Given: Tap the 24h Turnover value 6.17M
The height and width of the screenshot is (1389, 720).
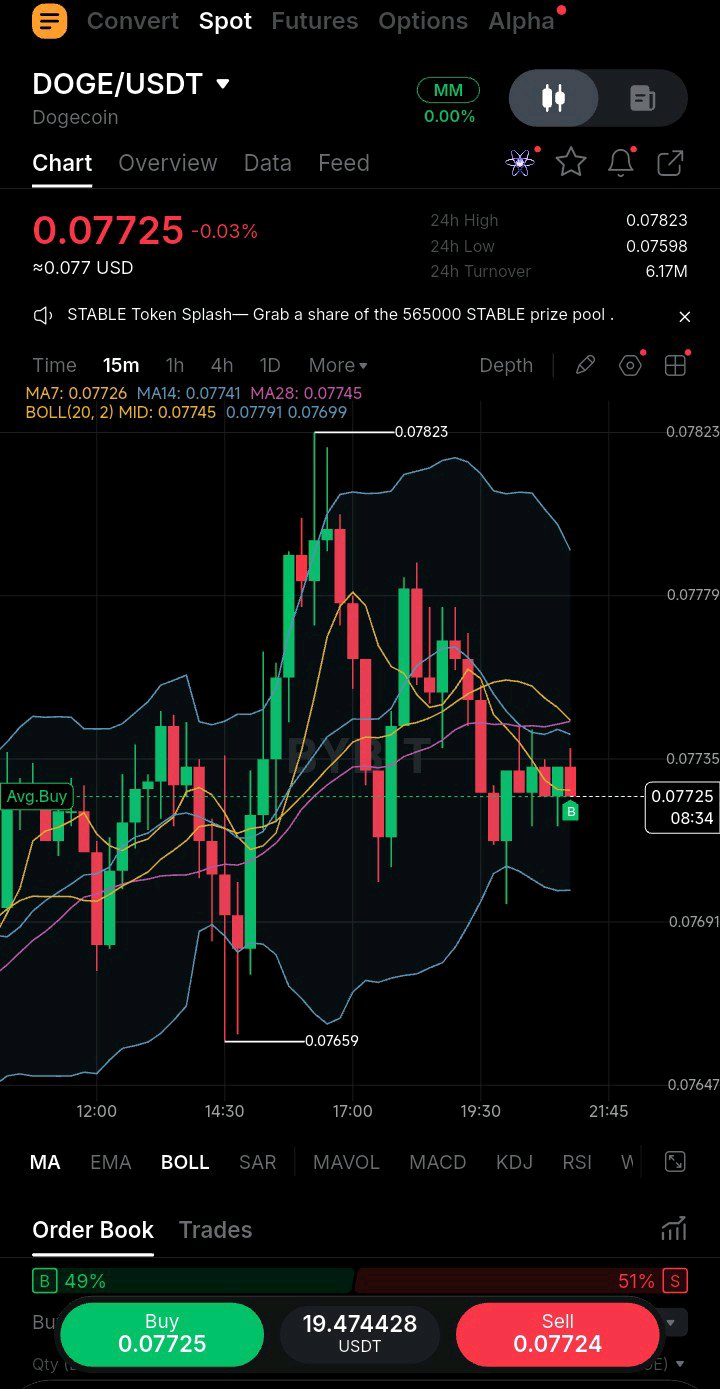Looking at the screenshot, I should pos(666,271).
